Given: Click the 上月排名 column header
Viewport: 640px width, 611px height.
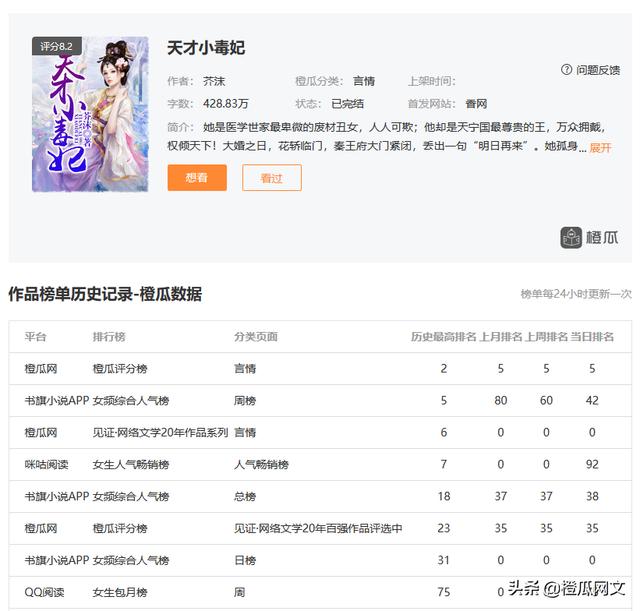Looking at the screenshot, I should point(501,337).
